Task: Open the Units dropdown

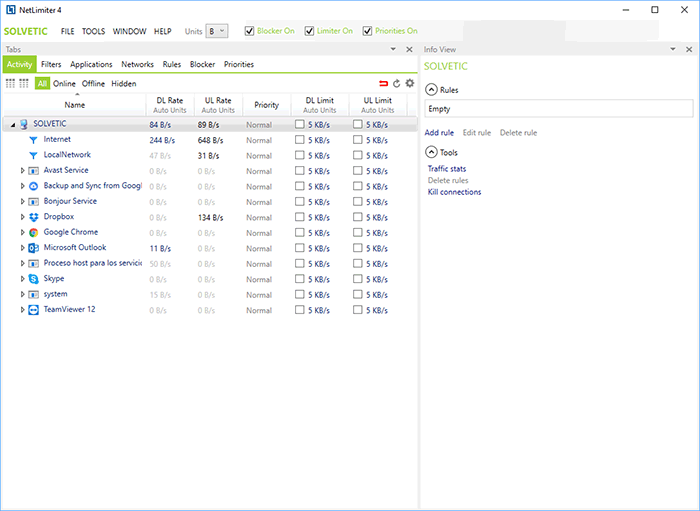Action: tap(216, 31)
